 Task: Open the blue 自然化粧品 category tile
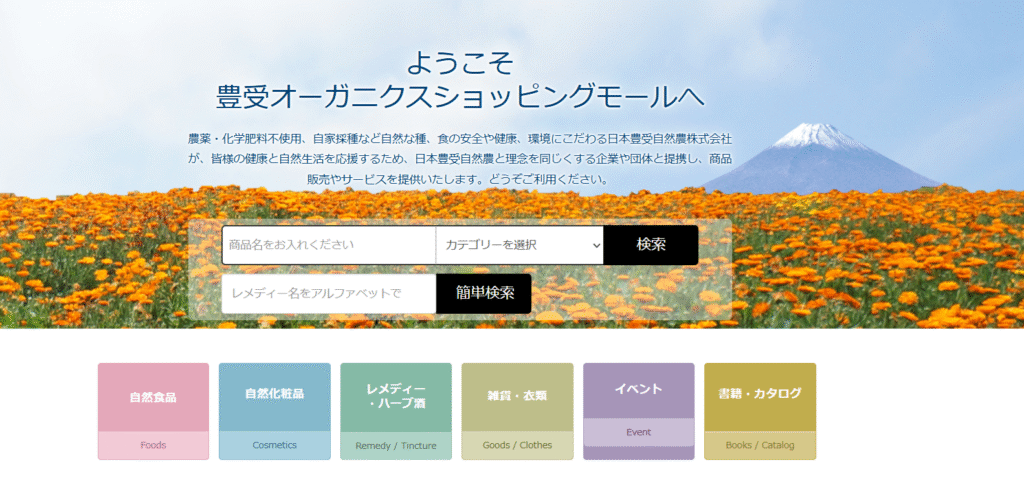click(274, 394)
